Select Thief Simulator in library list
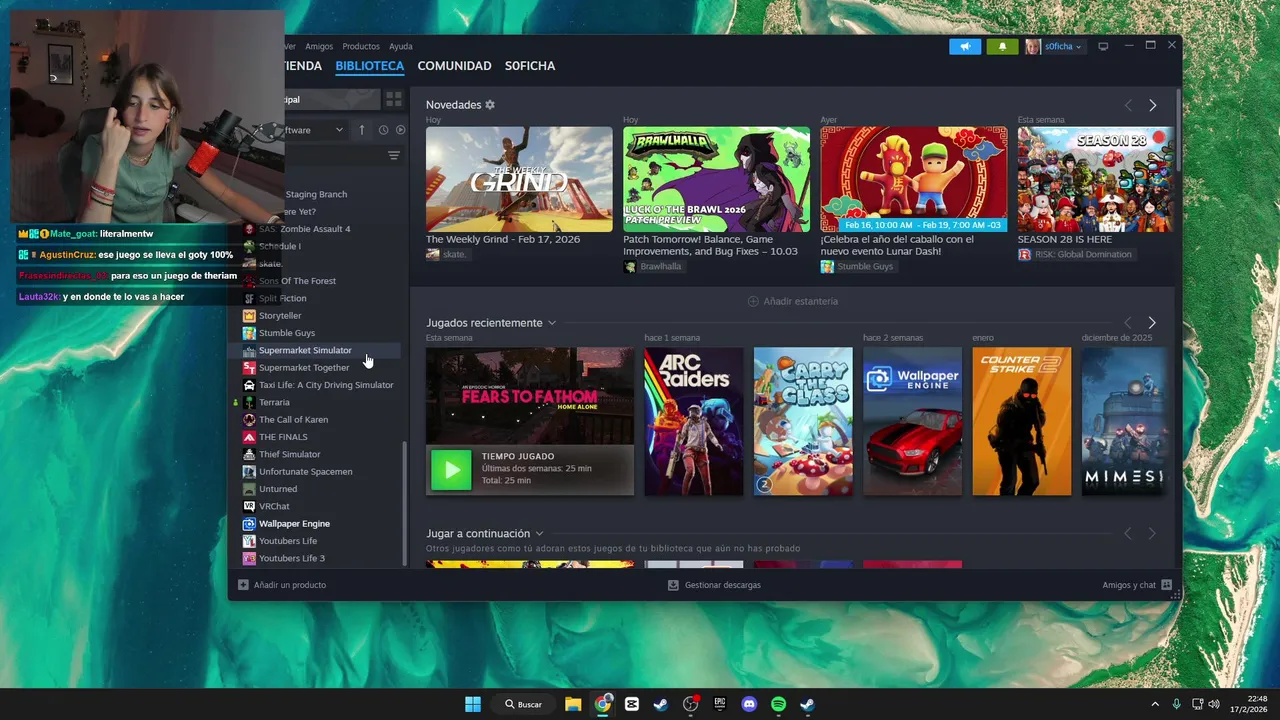This screenshot has width=1280, height=720. pyautogui.click(x=290, y=454)
